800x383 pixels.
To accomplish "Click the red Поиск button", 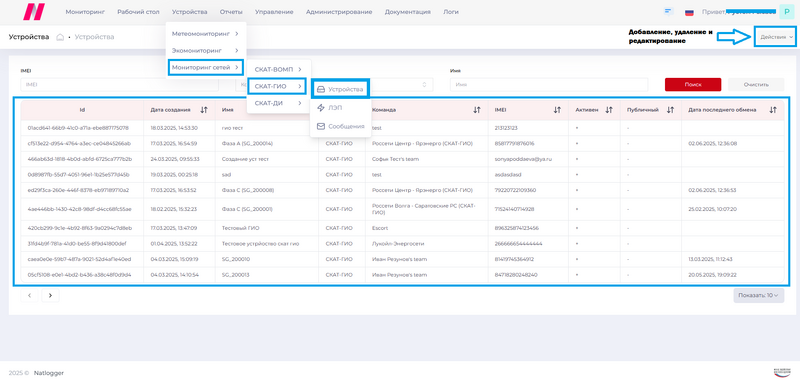I will click(x=693, y=85).
